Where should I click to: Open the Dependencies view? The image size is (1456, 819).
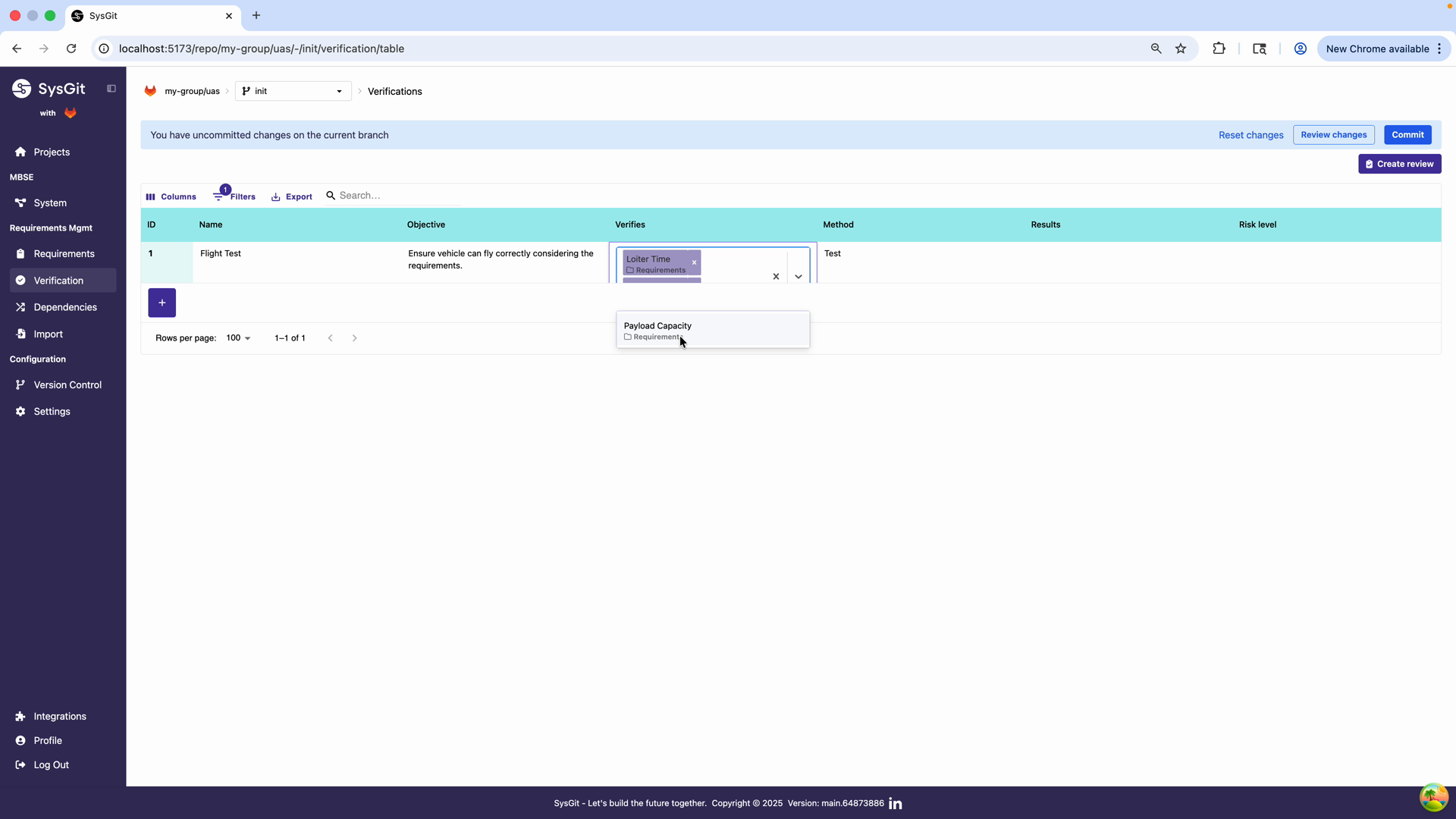[x=65, y=307]
